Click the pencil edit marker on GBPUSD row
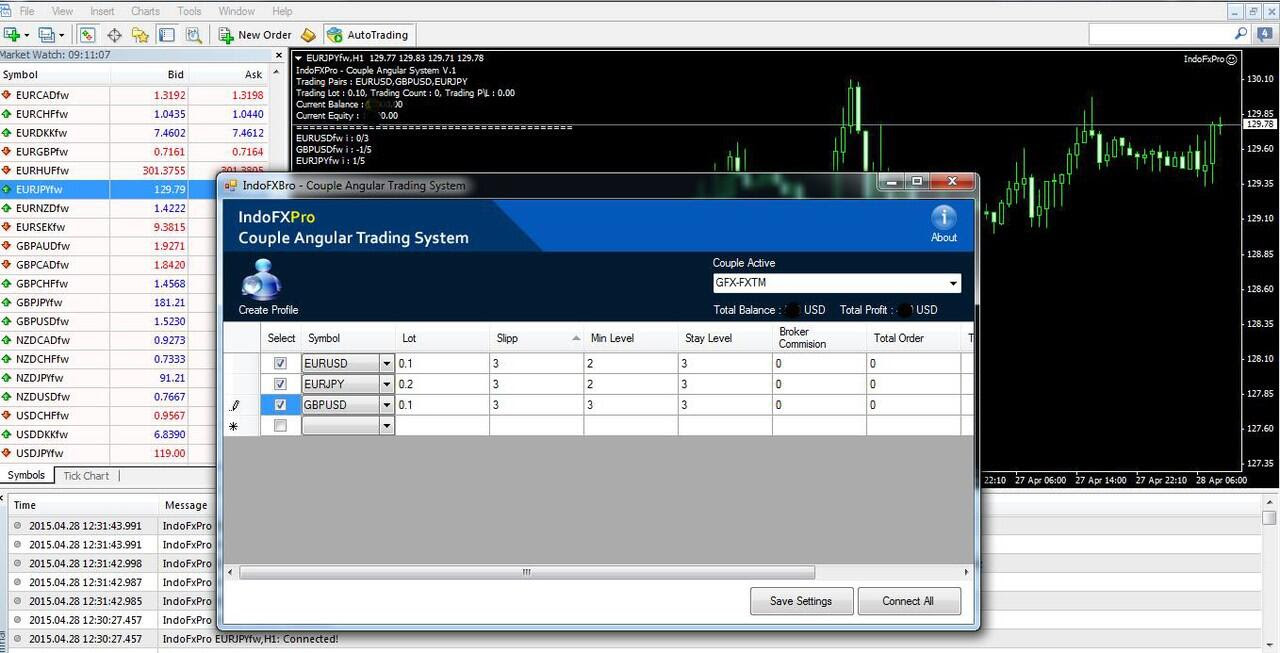The height and width of the screenshot is (653, 1280). 235,405
